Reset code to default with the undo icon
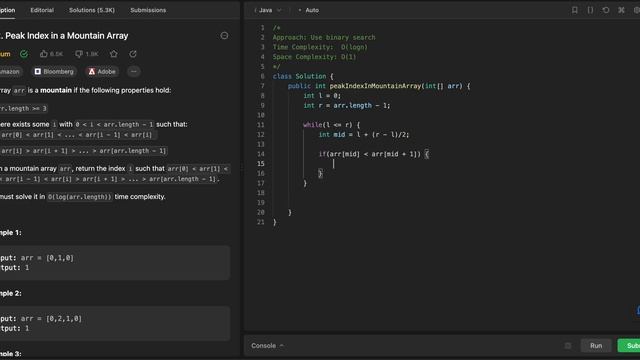 606,10
